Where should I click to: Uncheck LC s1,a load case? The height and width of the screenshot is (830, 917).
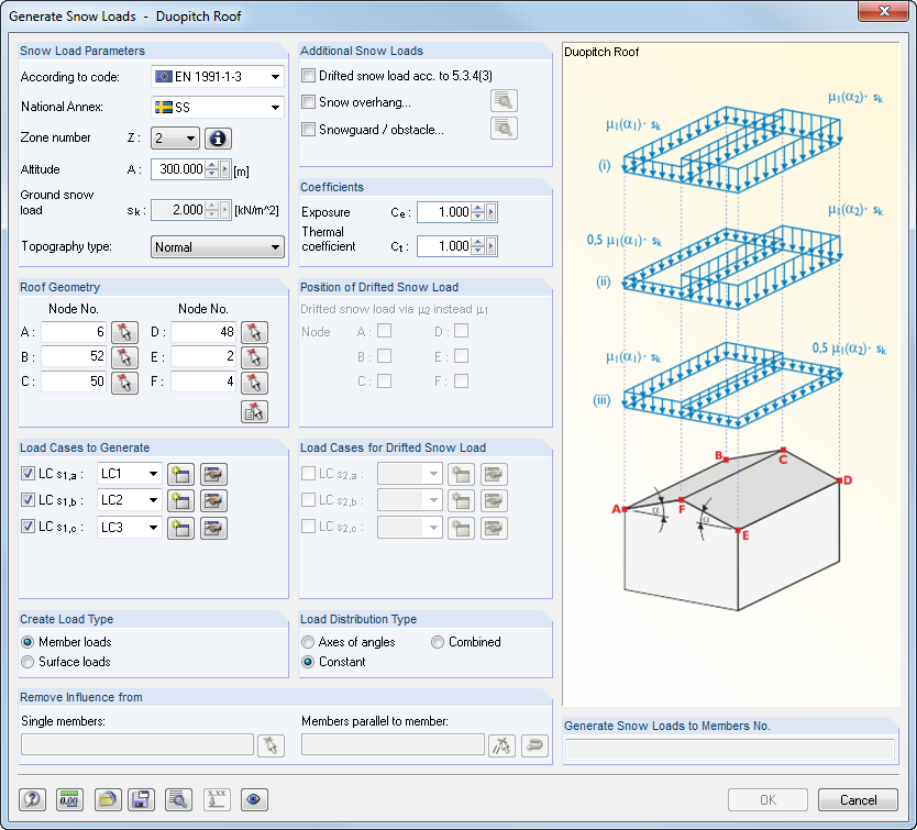27,473
